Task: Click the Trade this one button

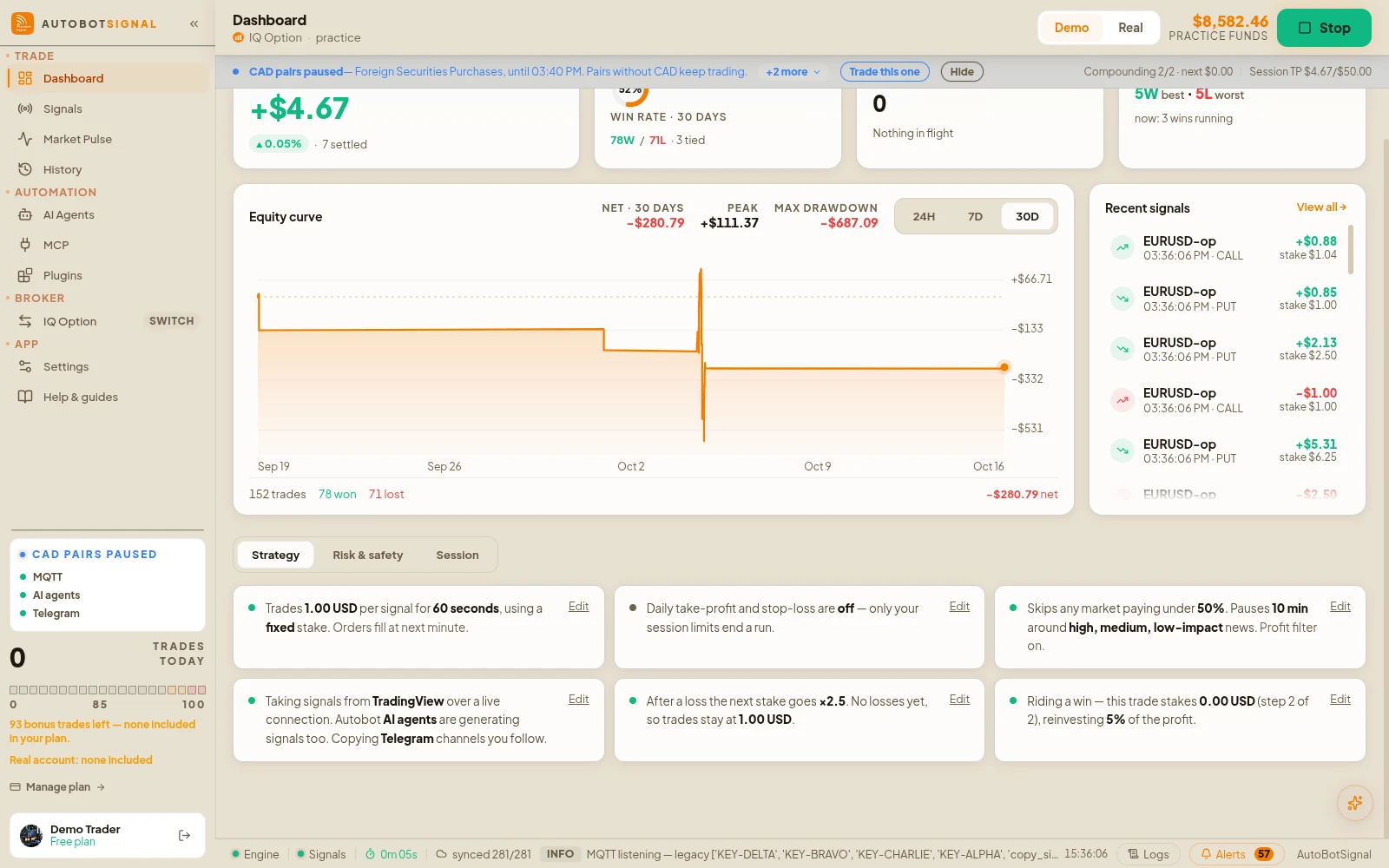Action: (885, 72)
